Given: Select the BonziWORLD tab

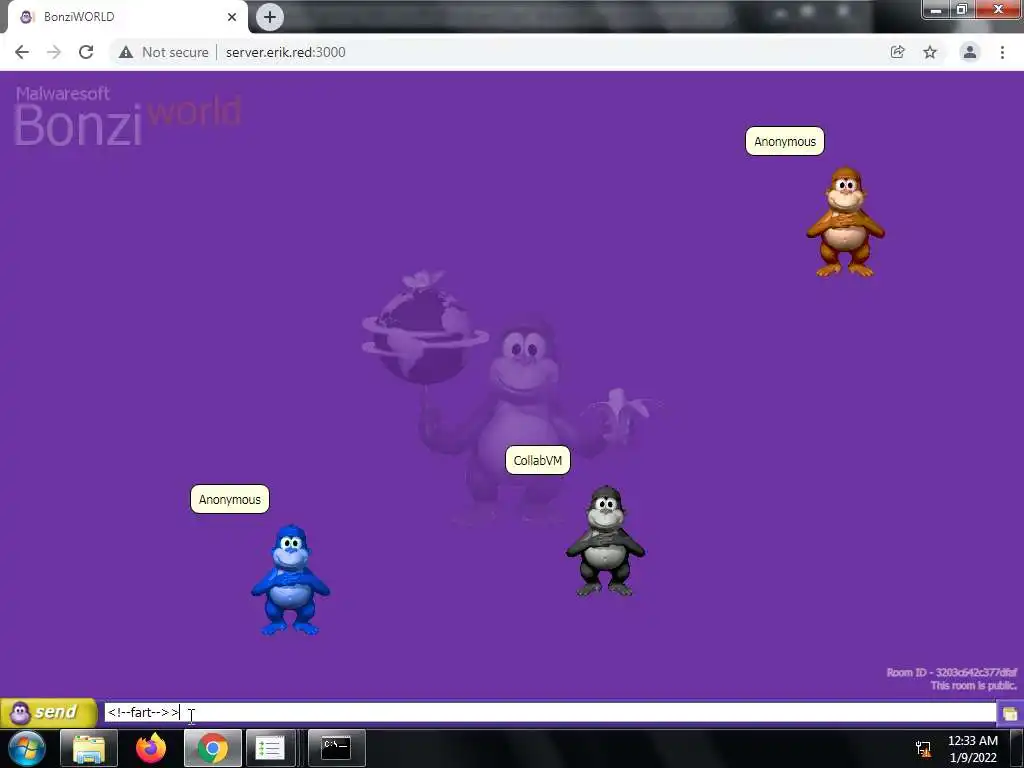Looking at the screenshot, I should (x=127, y=17).
